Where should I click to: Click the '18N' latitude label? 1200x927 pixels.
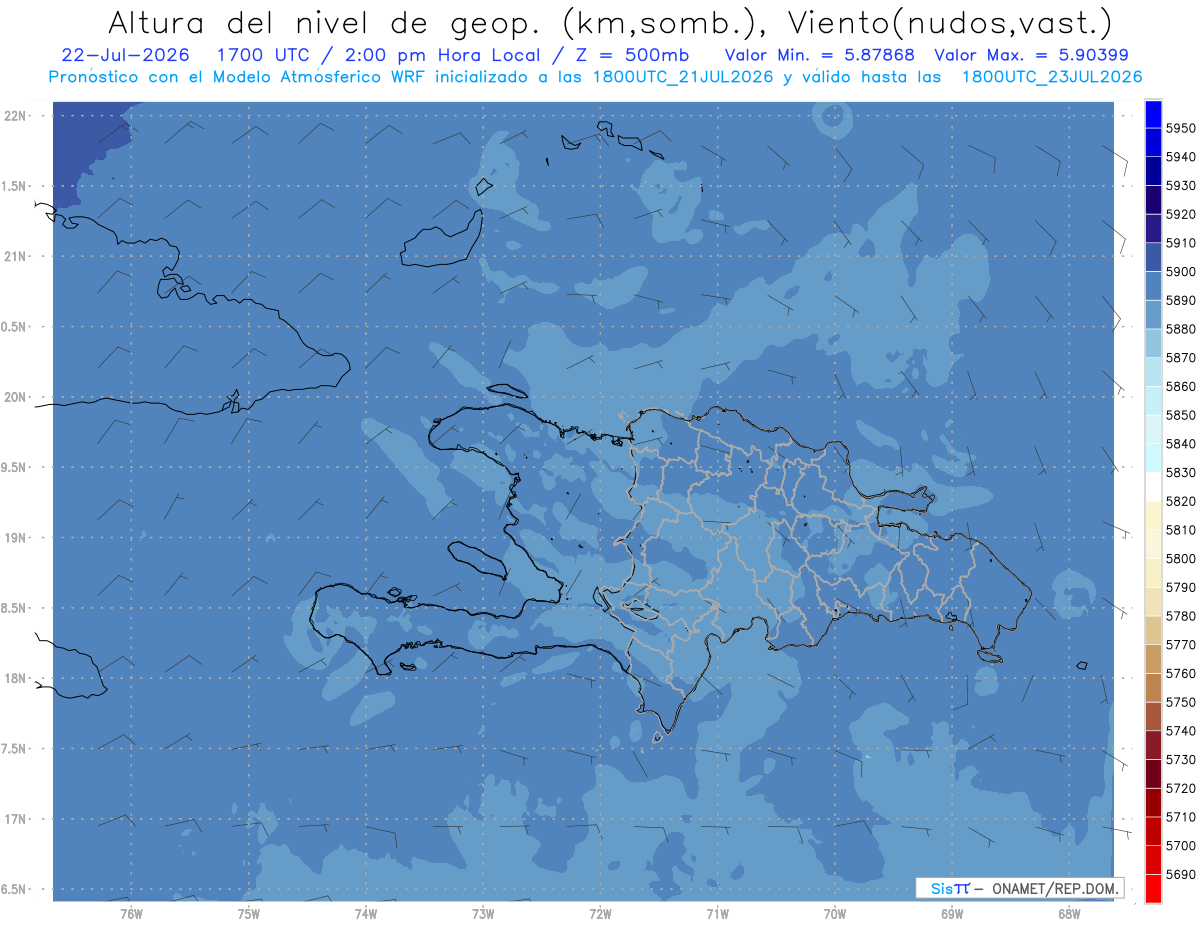[15, 678]
